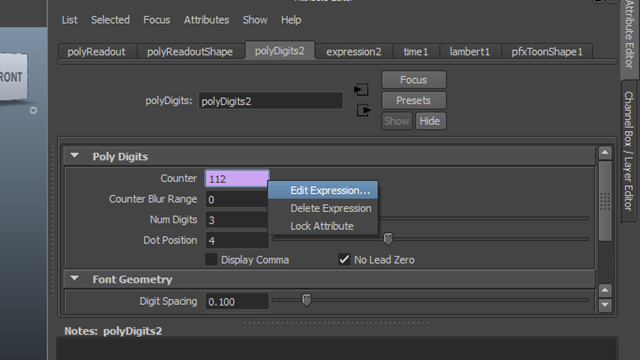This screenshot has width=640, height=360.
Task: Switch to the polyReadout tab
Action: [x=97, y=52]
